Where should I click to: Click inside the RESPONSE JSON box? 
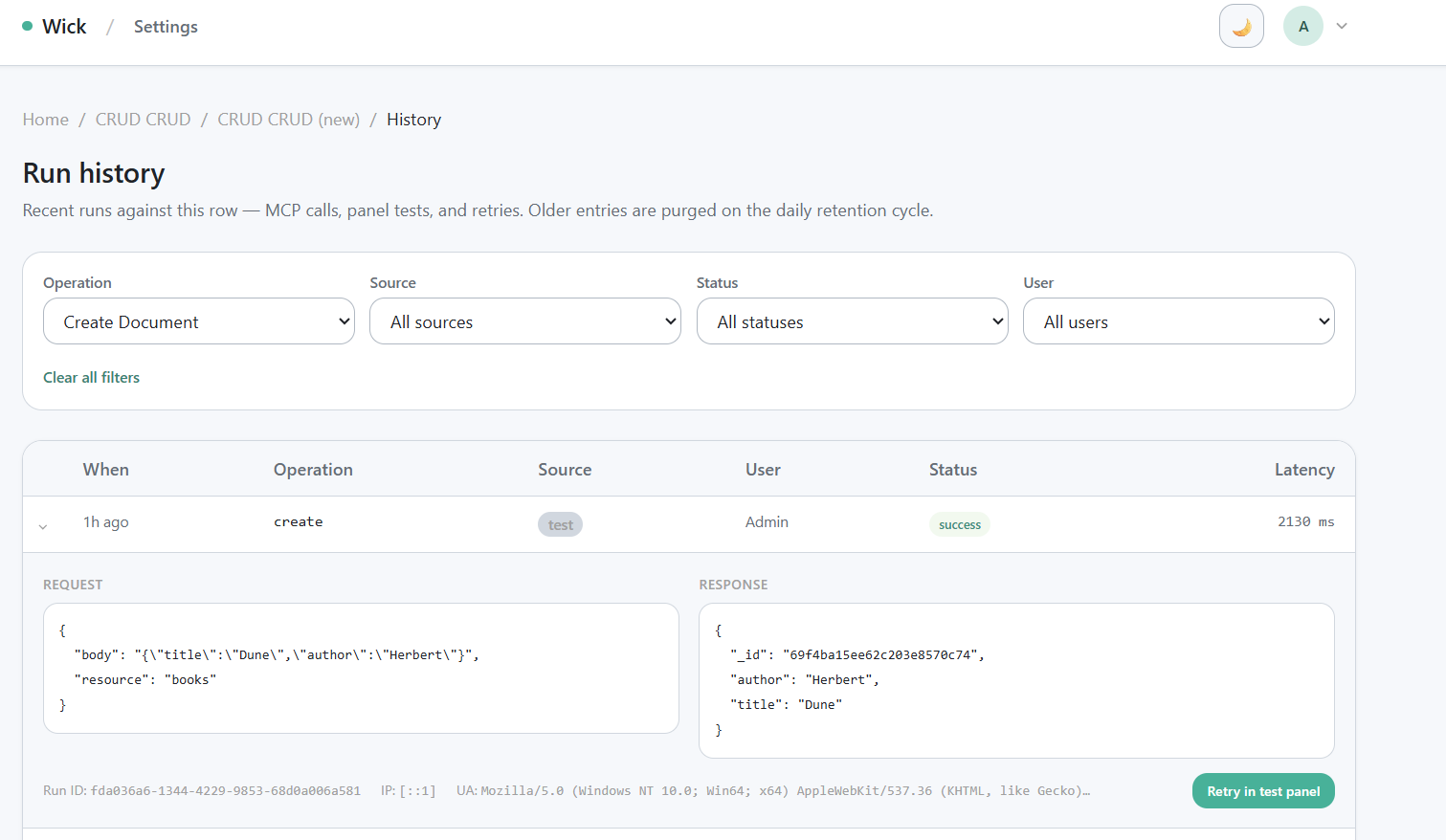1016,680
